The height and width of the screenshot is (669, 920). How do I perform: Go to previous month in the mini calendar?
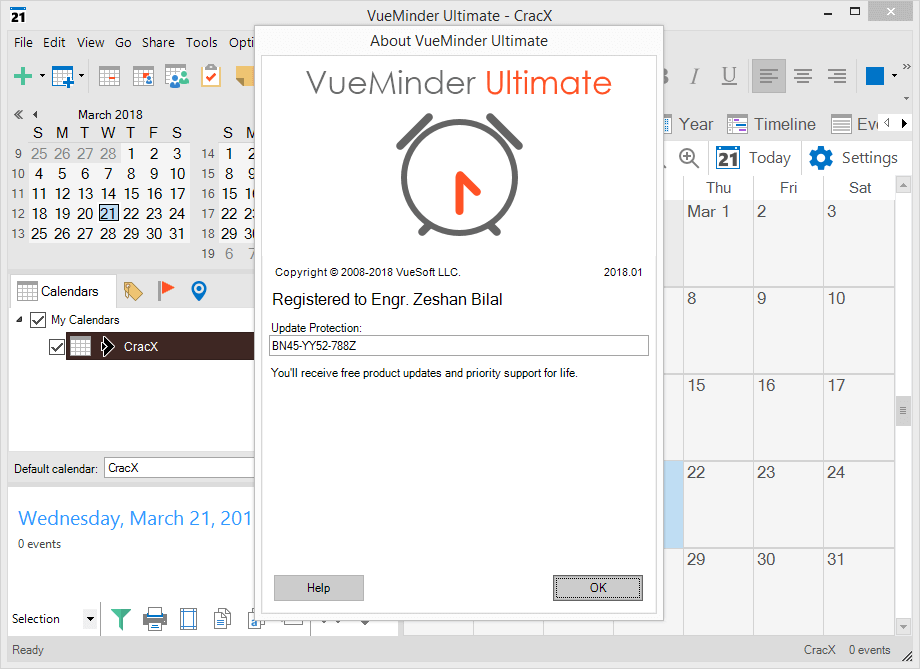point(36,114)
